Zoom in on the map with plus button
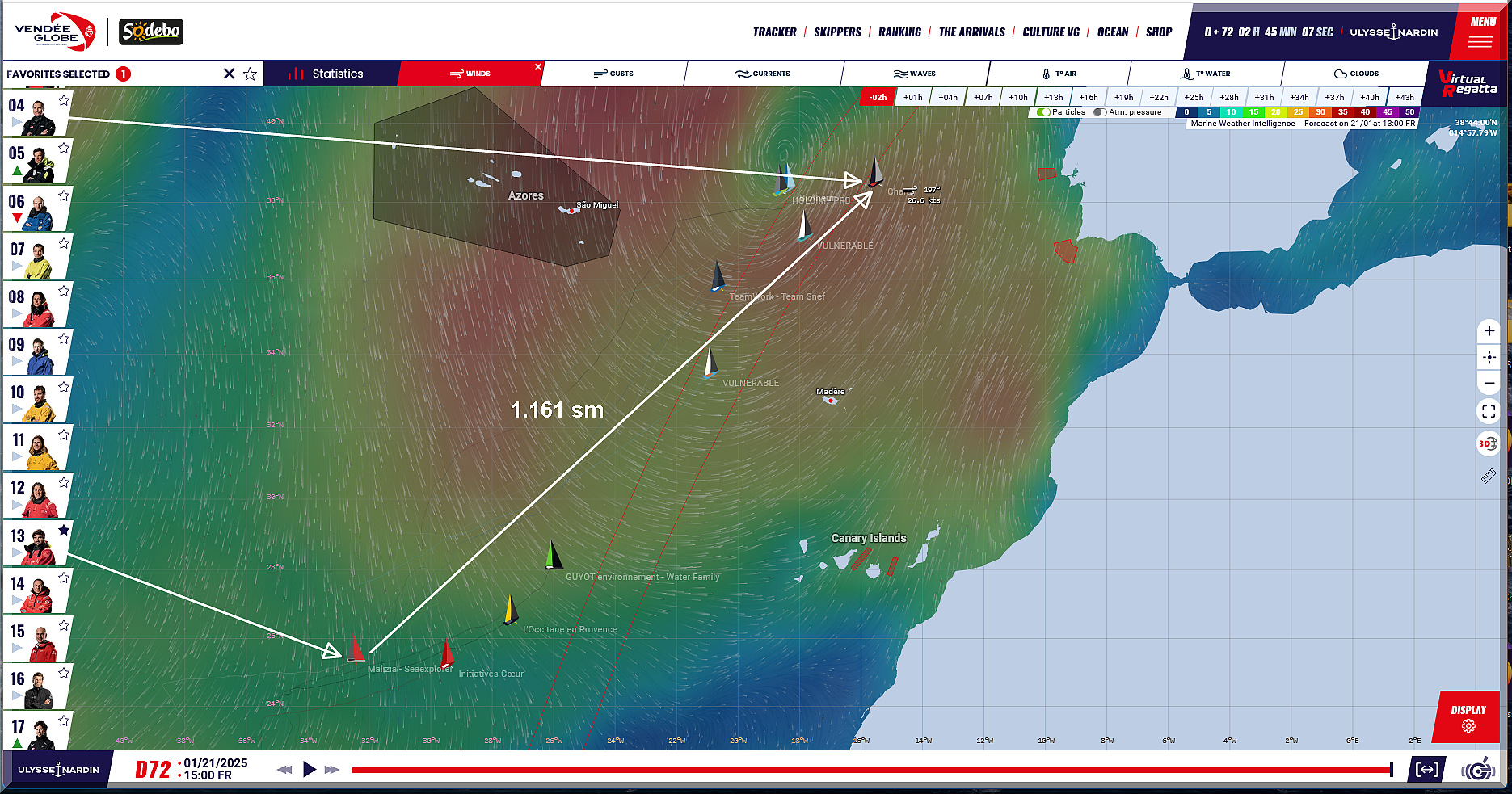The width and height of the screenshot is (1512, 794). pyautogui.click(x=1489, y=330)
